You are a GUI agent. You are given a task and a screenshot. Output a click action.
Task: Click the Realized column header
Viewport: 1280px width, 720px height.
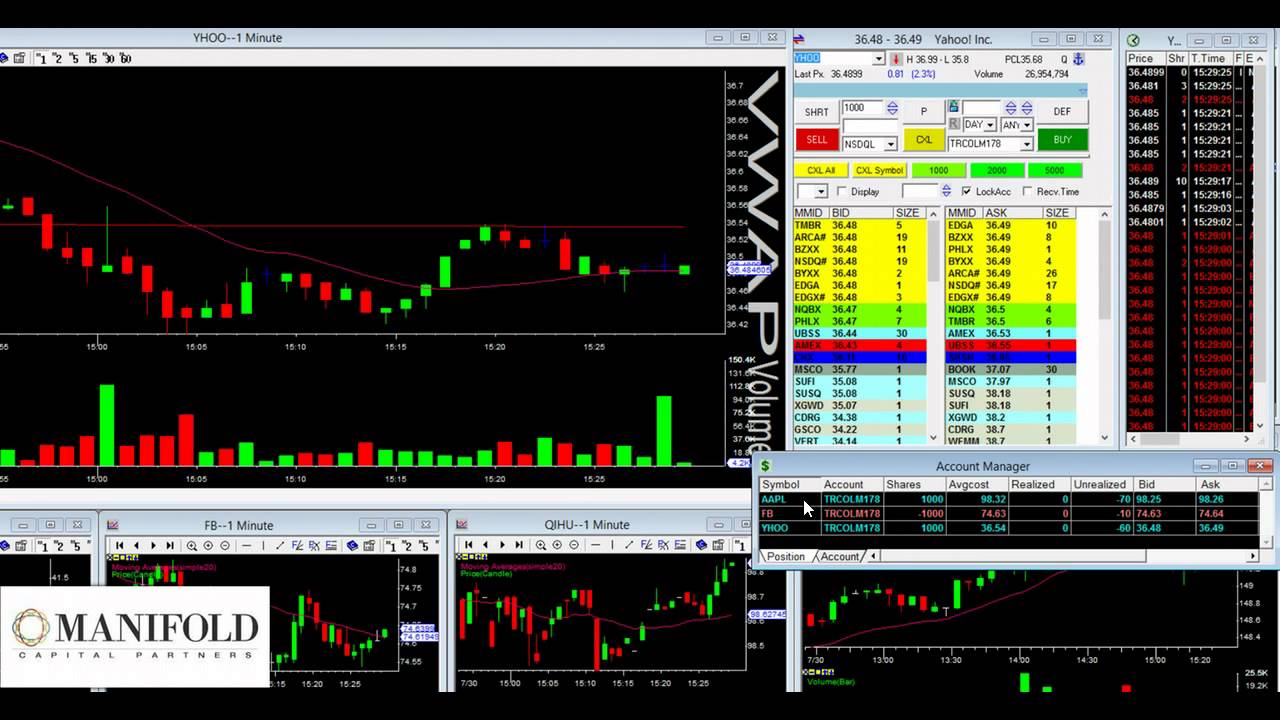(x=1039, y=484)
